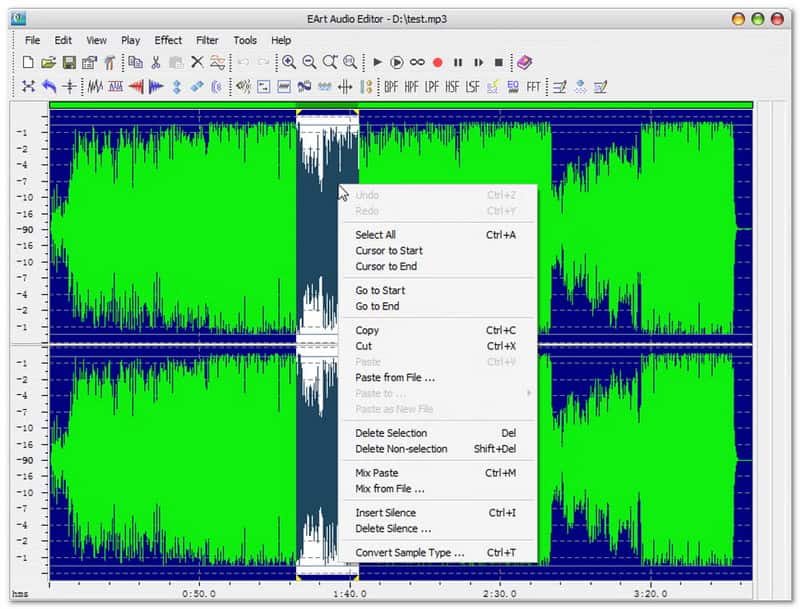Cut selection with scissors icon
The height and width of the screenshot is (609, 800).
pyautogui.click(x=156, y=62)
